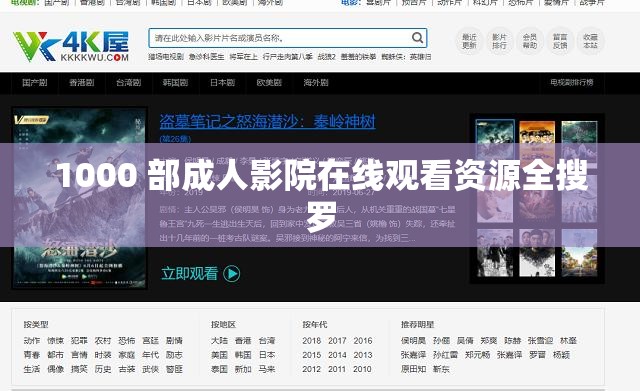Filter by genre 生活

pyautogui.click(x=32, y=369)
